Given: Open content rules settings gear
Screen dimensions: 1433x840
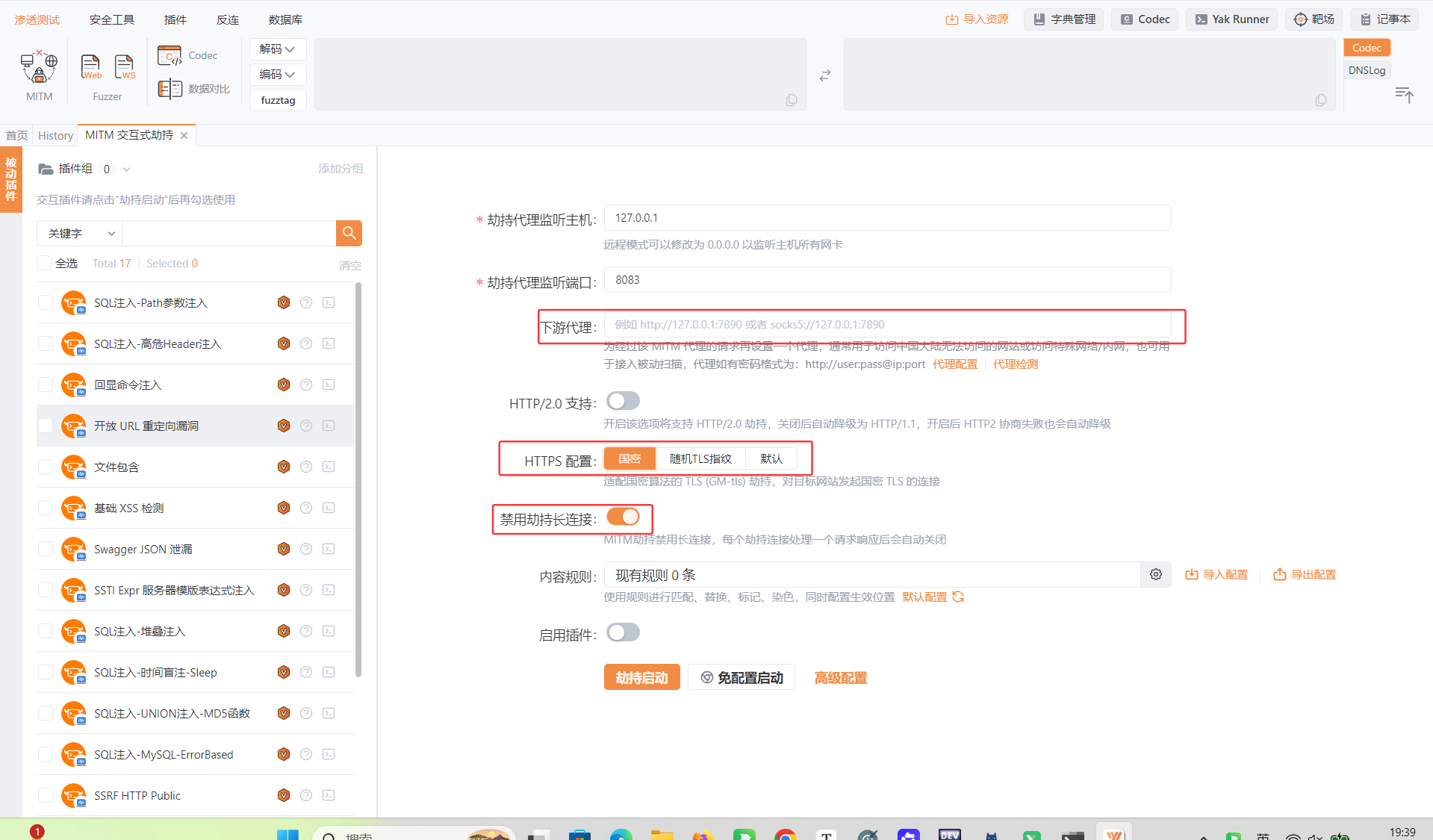Looking at the screenshot, I should pos(1156,574).
